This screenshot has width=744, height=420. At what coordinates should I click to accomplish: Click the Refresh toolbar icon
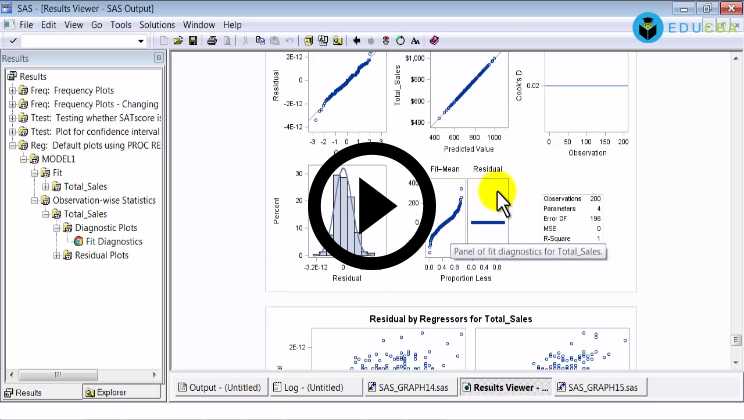pyautogui.click(x=400, y=41)
